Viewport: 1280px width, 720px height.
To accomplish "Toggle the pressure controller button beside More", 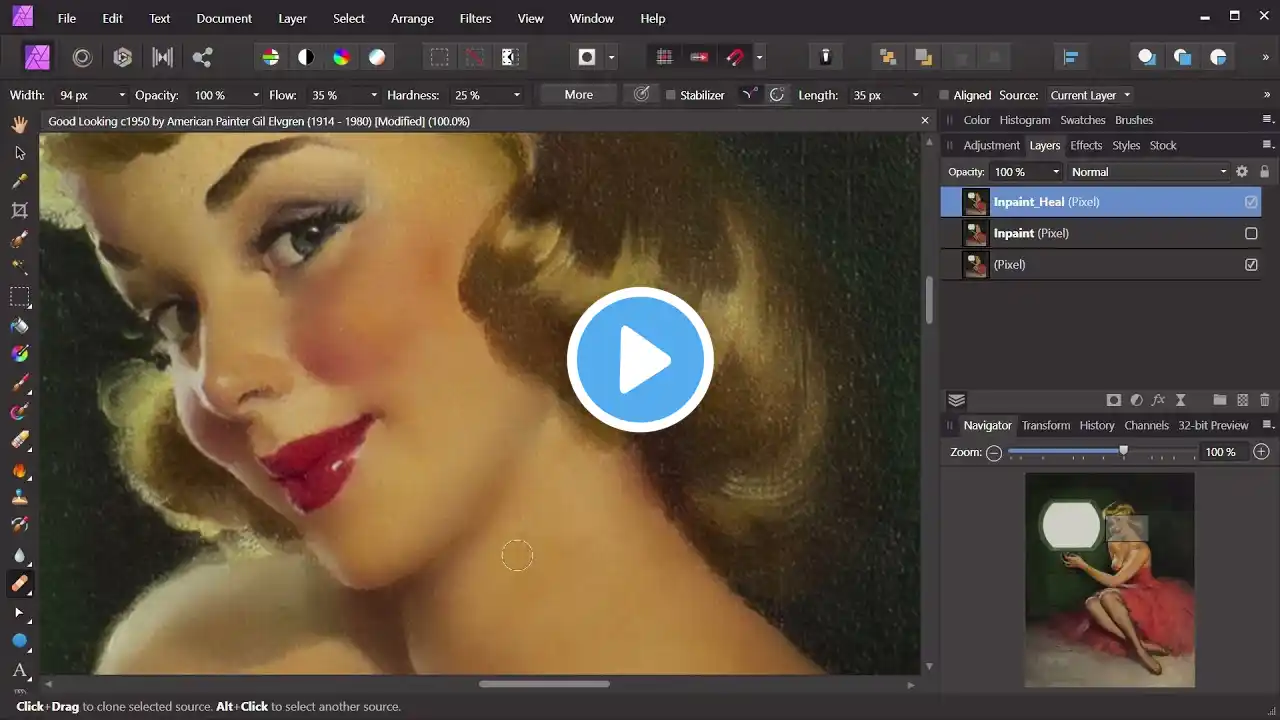I will 642,94.
